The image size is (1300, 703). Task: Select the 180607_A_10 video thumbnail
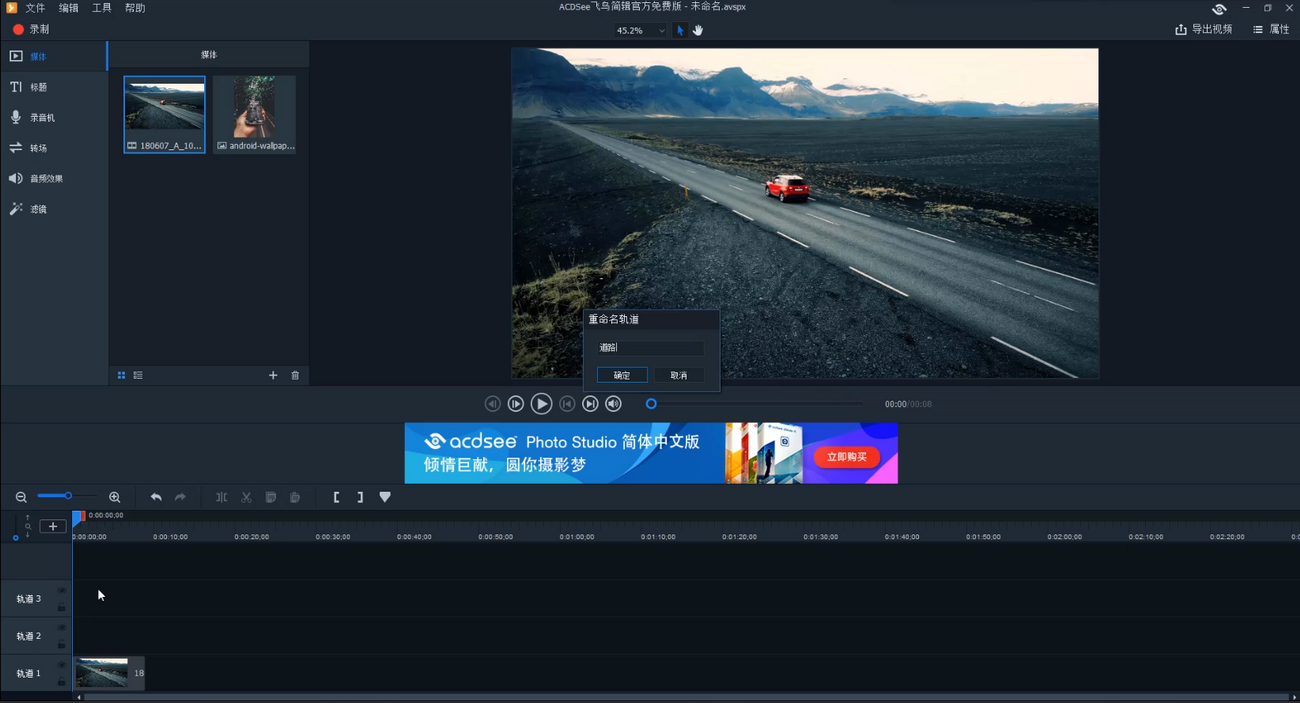164,114
